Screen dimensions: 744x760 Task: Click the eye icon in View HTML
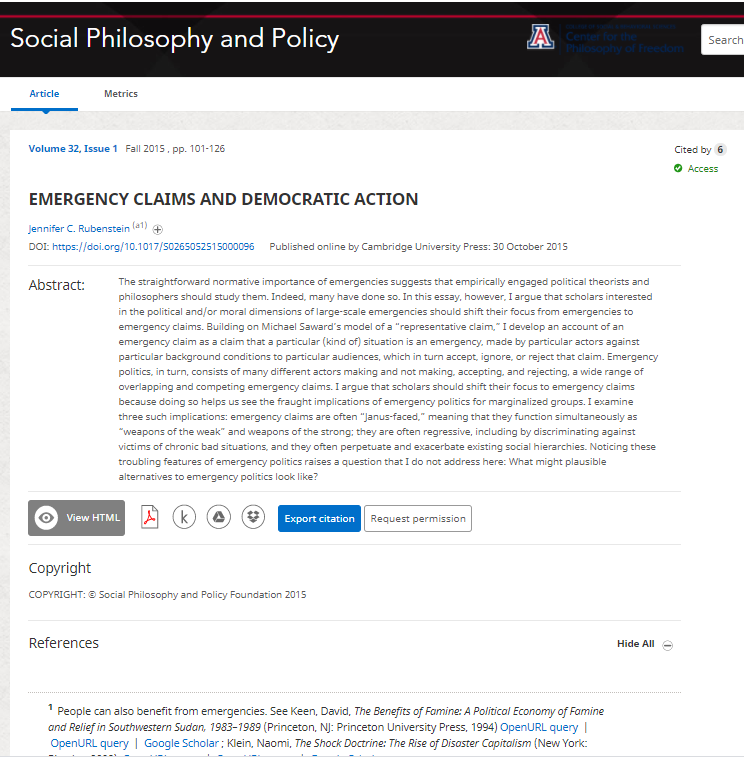pyautogui.click(x=46, y=518)
